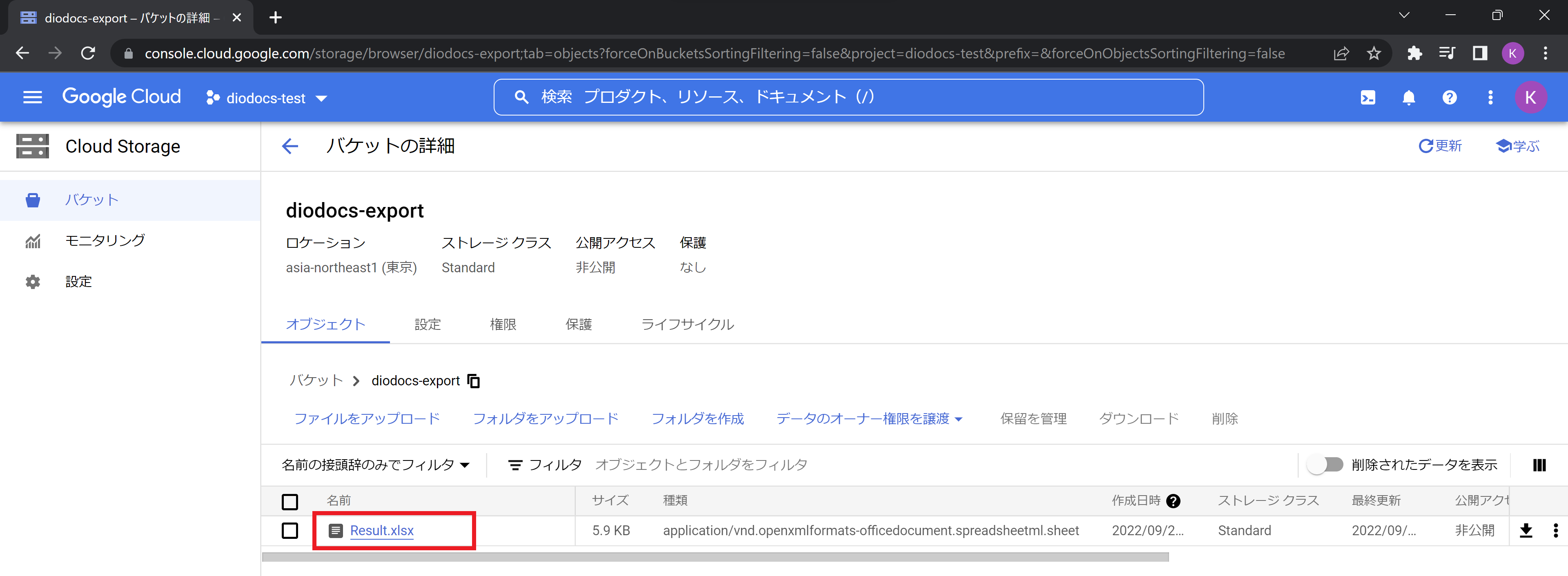Image resolution: width=1568 pixels, height=576 pixels.
Task: Open the diodocs-test project selector
Action: tap(267, 98)
